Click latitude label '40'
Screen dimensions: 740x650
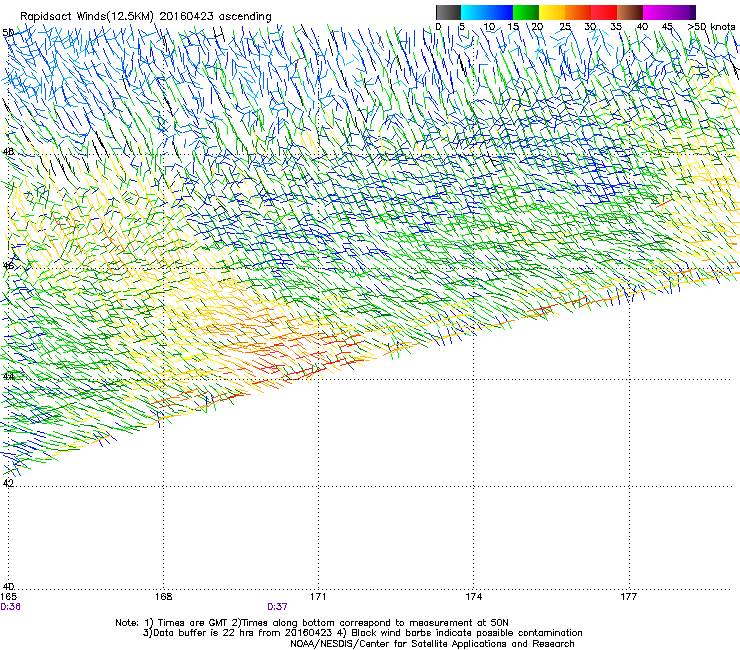[x=8, y=587]
